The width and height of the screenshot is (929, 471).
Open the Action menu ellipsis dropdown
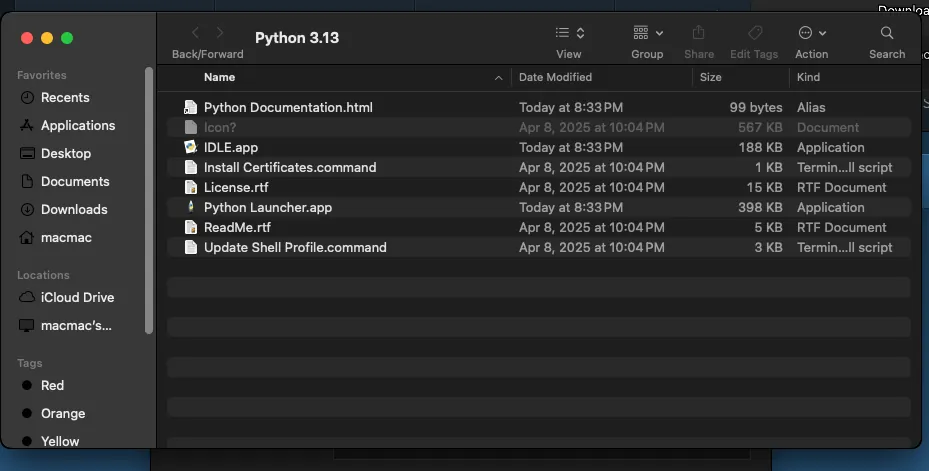coord(812,33)
